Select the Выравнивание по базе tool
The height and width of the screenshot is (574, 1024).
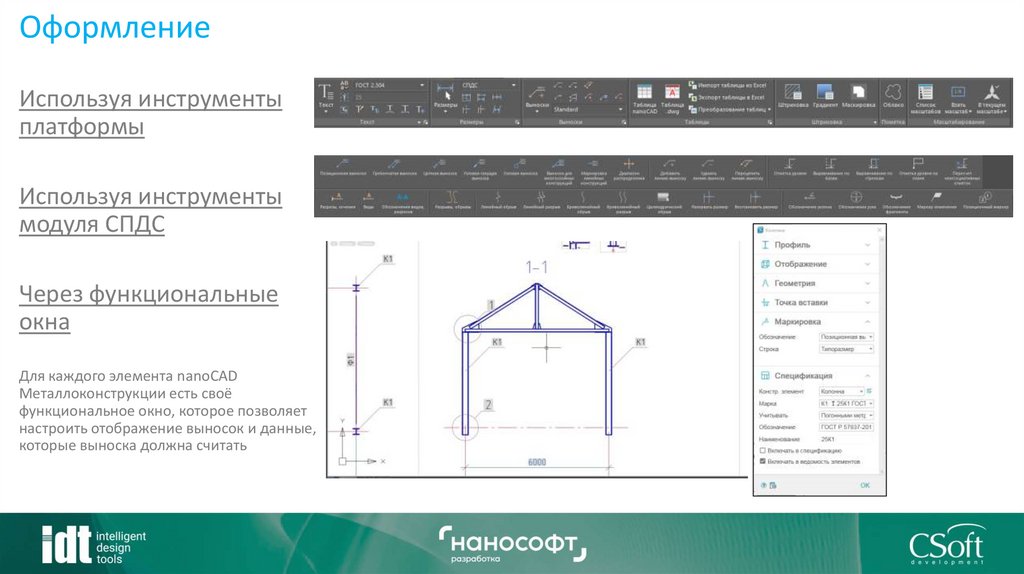coord(831,169)
